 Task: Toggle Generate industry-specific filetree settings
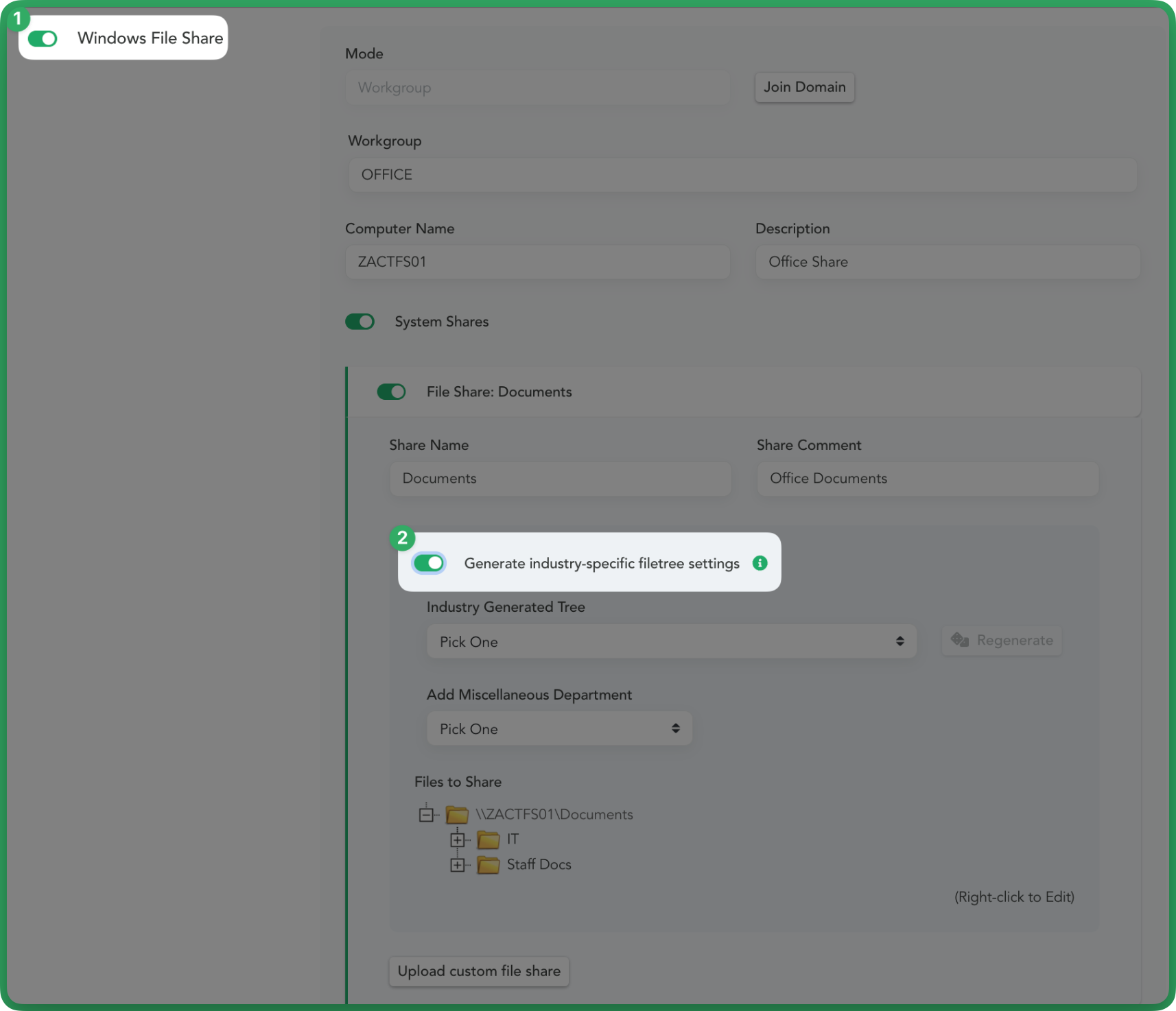[429, 563]
